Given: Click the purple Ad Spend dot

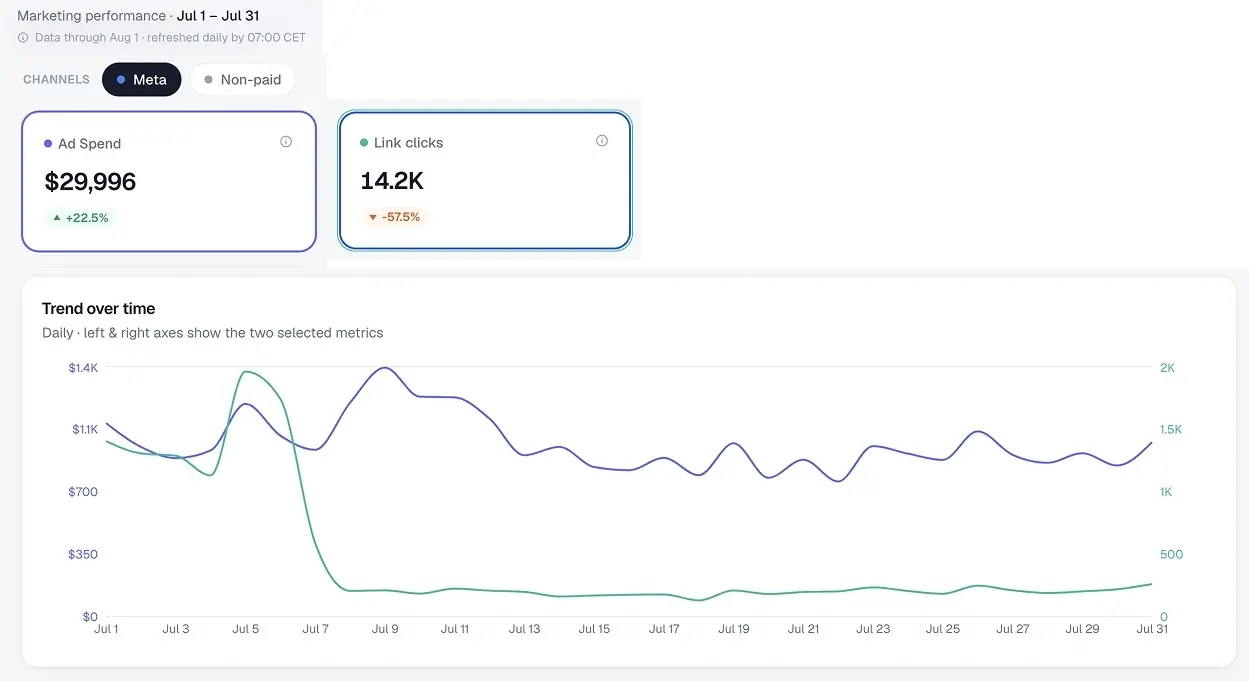Looking at the screenshot, I should click(x=48, y=144).
